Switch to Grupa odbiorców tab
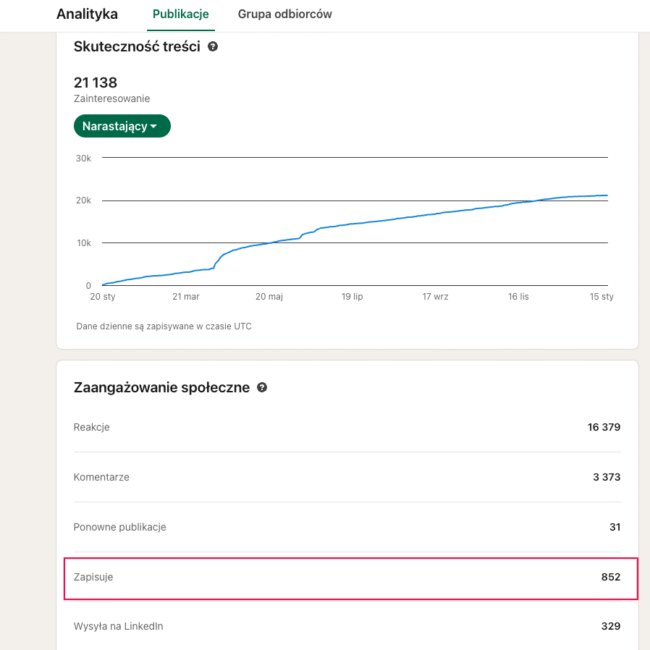 (x=285, y=14)
